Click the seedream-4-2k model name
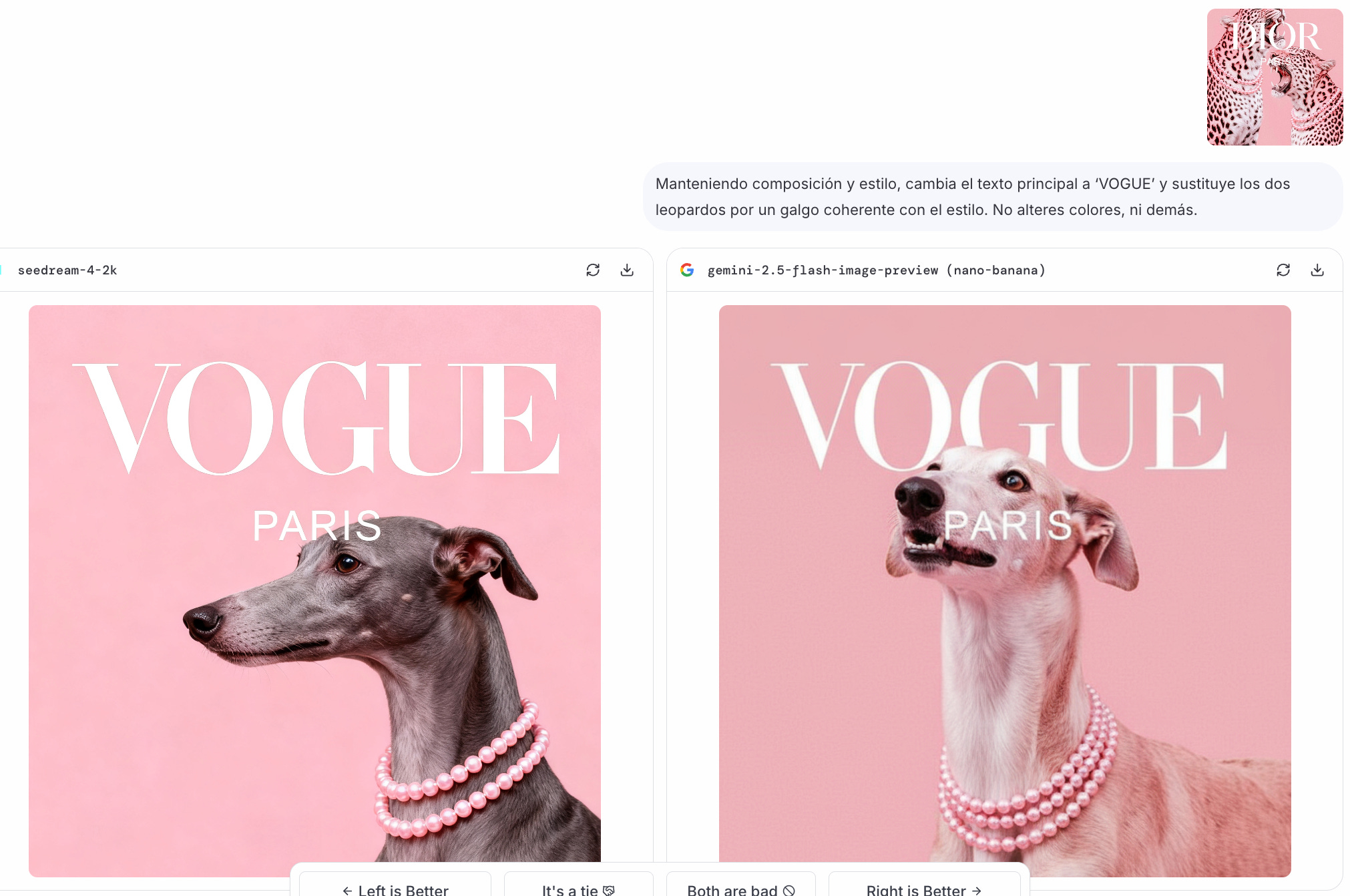Screen dimensions: 1350x896 [x=67, y=270]
